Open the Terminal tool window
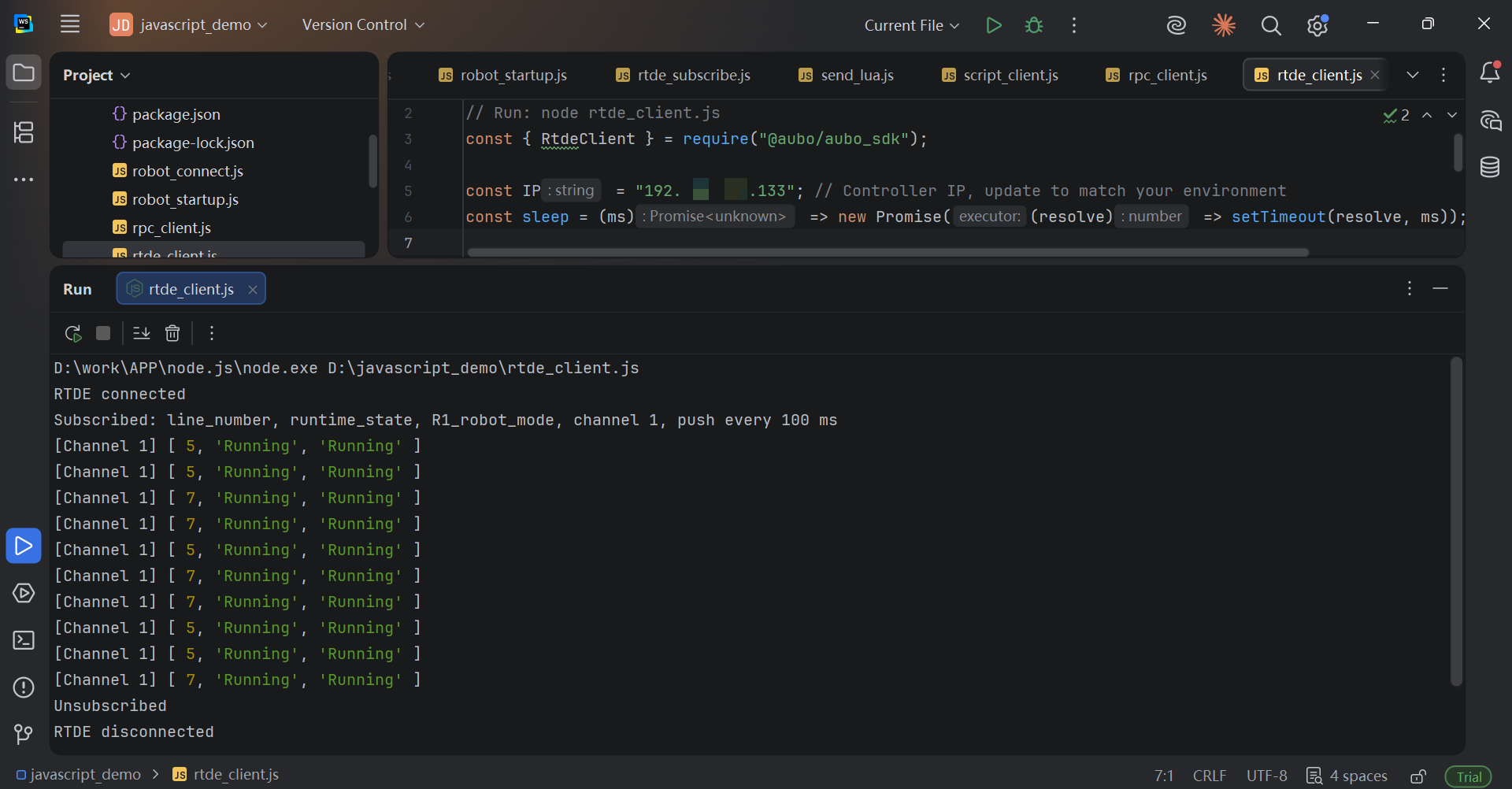The width and height of the screenshot is (1512, 789). coord(24,640)
